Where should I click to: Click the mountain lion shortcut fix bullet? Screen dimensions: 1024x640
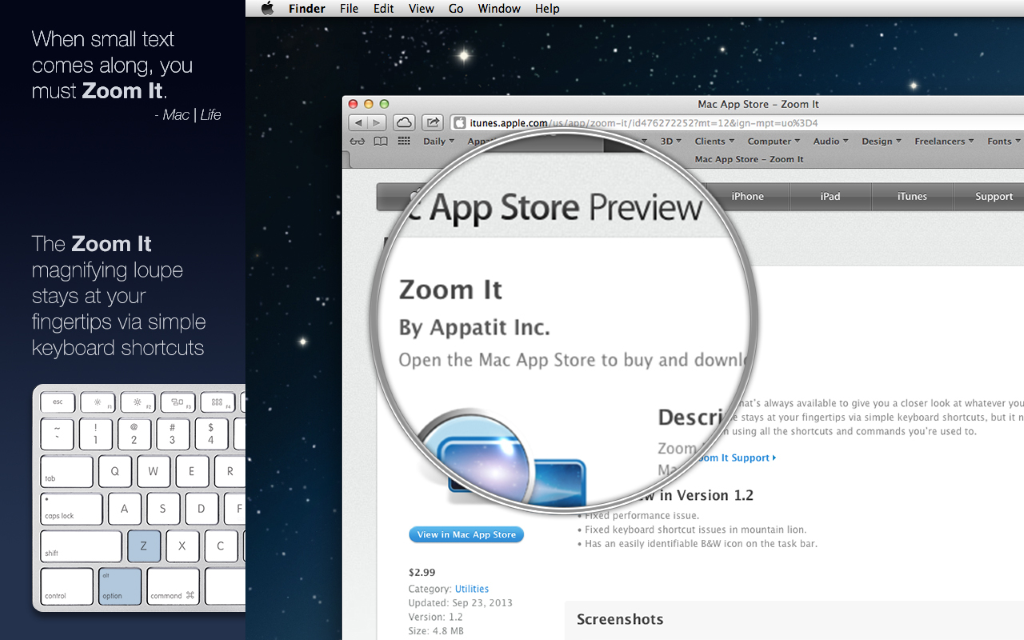pos(692,530)
